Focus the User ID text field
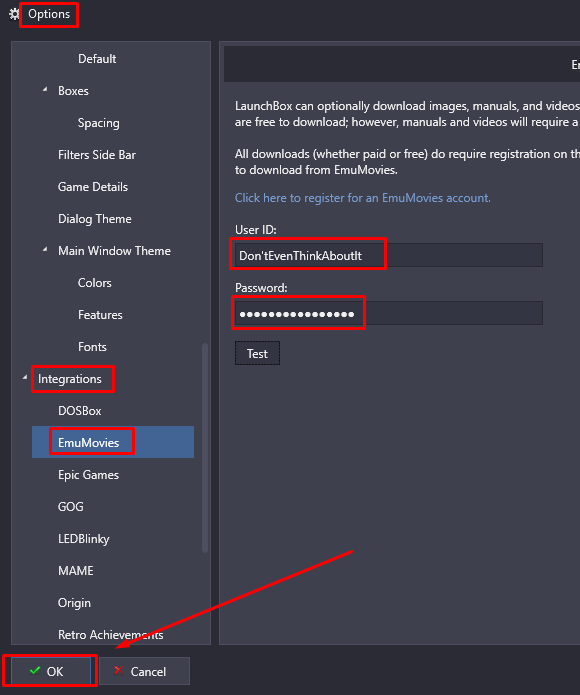The height and width of the screenshot is (695, 580). coord(389,255)
